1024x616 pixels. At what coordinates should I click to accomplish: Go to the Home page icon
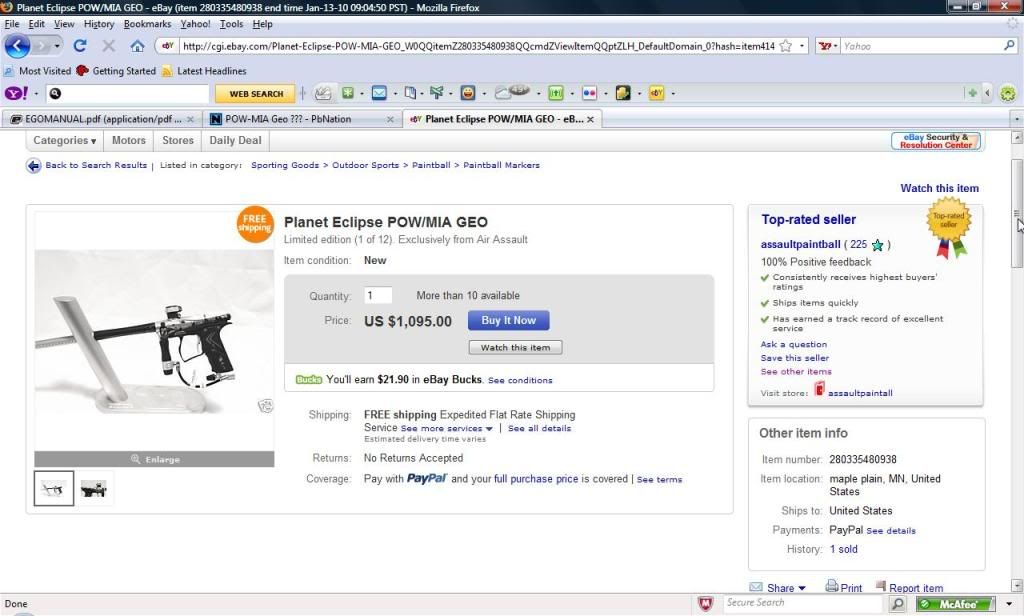coord(137,46)
